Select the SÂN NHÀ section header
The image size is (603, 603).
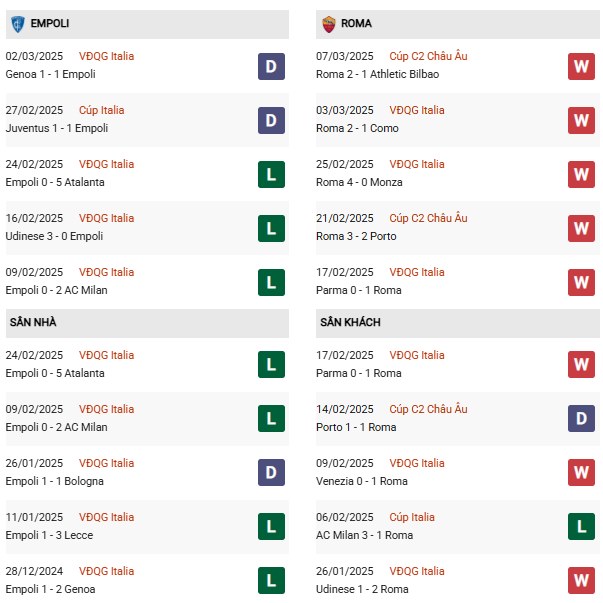click(35, 323)
